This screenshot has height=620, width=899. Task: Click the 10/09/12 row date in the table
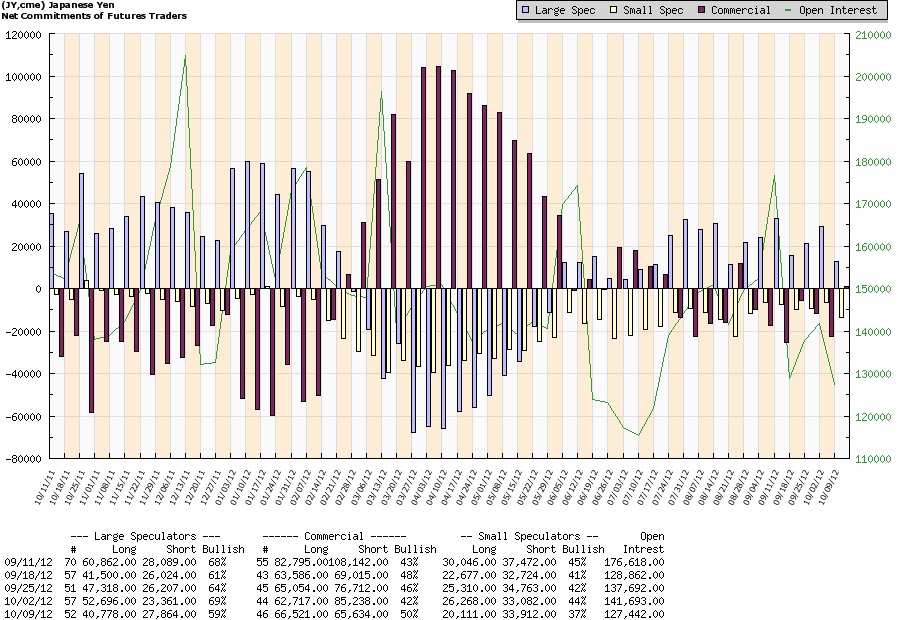point(28,614)
